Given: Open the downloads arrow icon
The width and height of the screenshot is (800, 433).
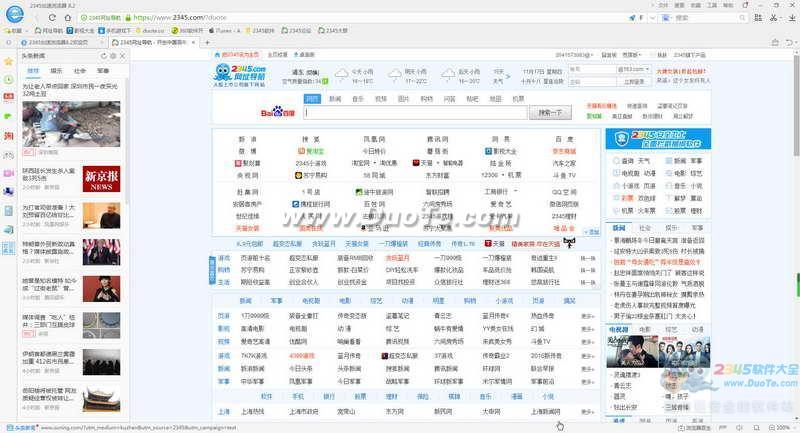Looking at the screenshot, I should click(792, 17).
